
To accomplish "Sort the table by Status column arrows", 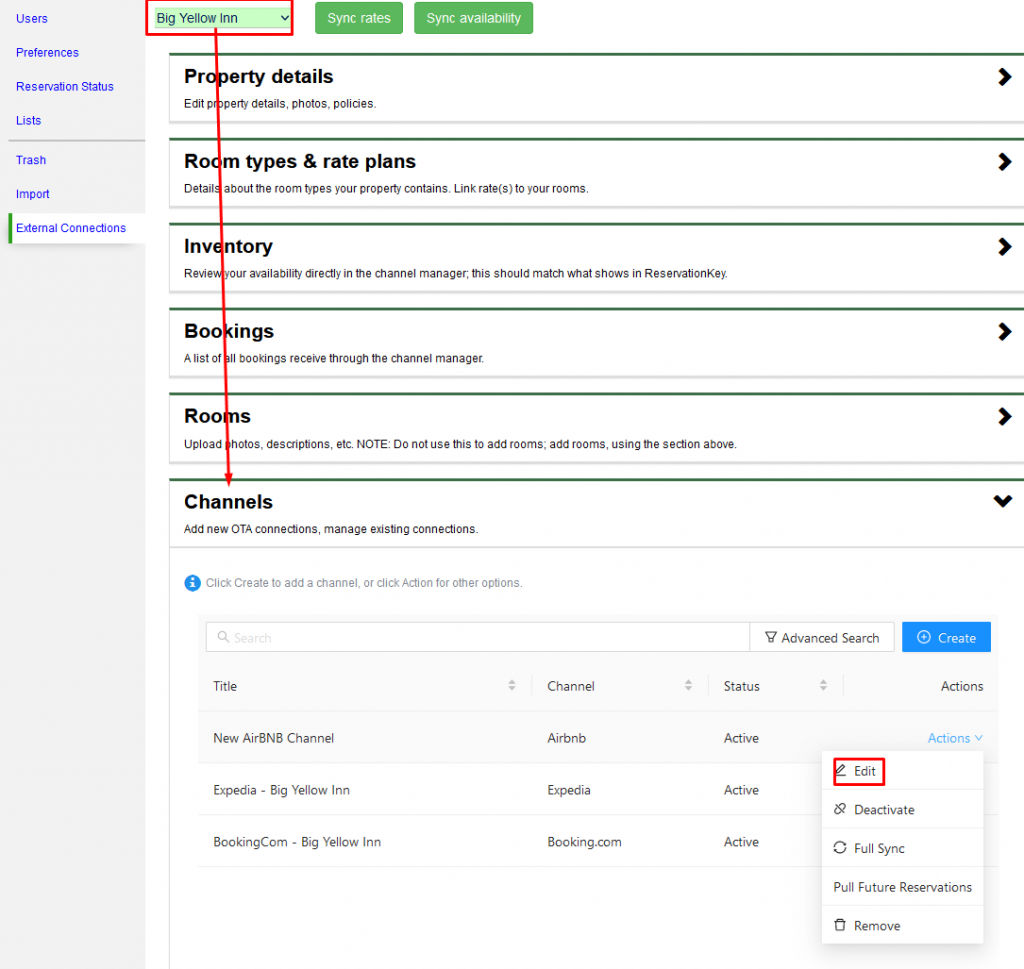I will pyautogui.click(x=824, y=685).
